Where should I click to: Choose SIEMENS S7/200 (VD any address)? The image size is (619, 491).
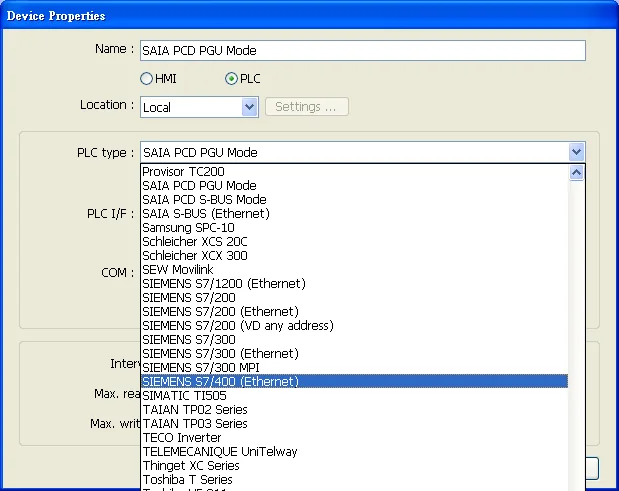[x=355, y=326]
